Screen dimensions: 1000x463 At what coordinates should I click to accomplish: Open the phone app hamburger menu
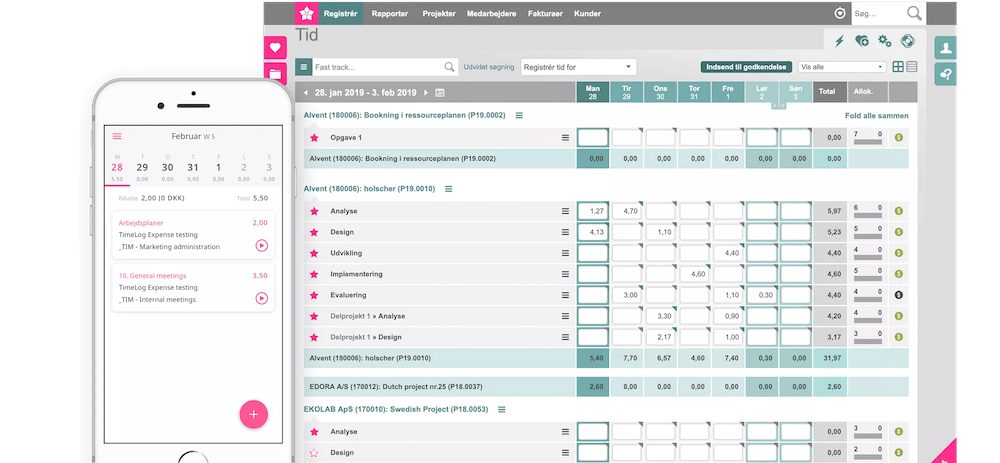[x=117, y=136]
